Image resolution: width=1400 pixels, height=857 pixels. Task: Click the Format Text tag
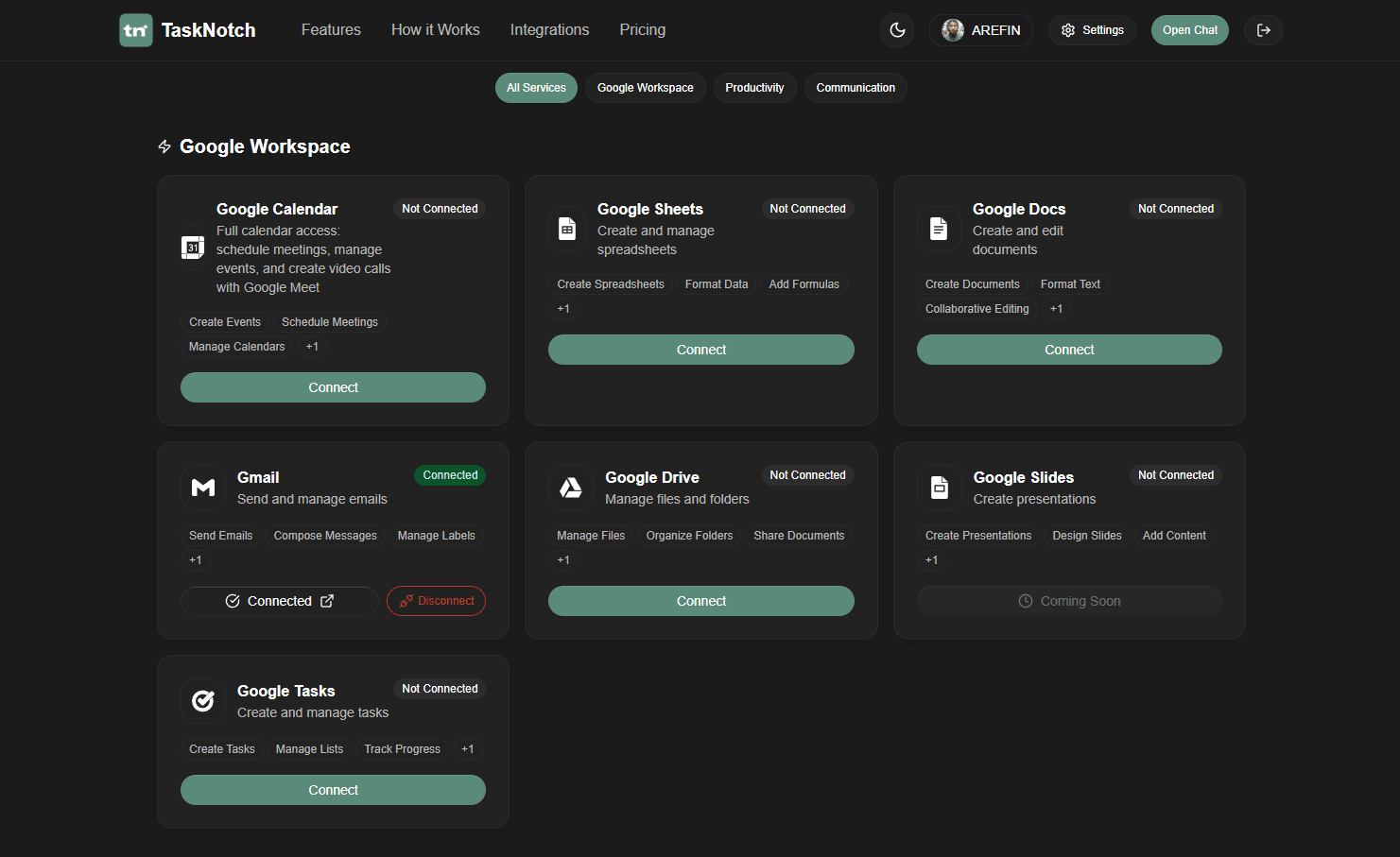(1070, 284)
